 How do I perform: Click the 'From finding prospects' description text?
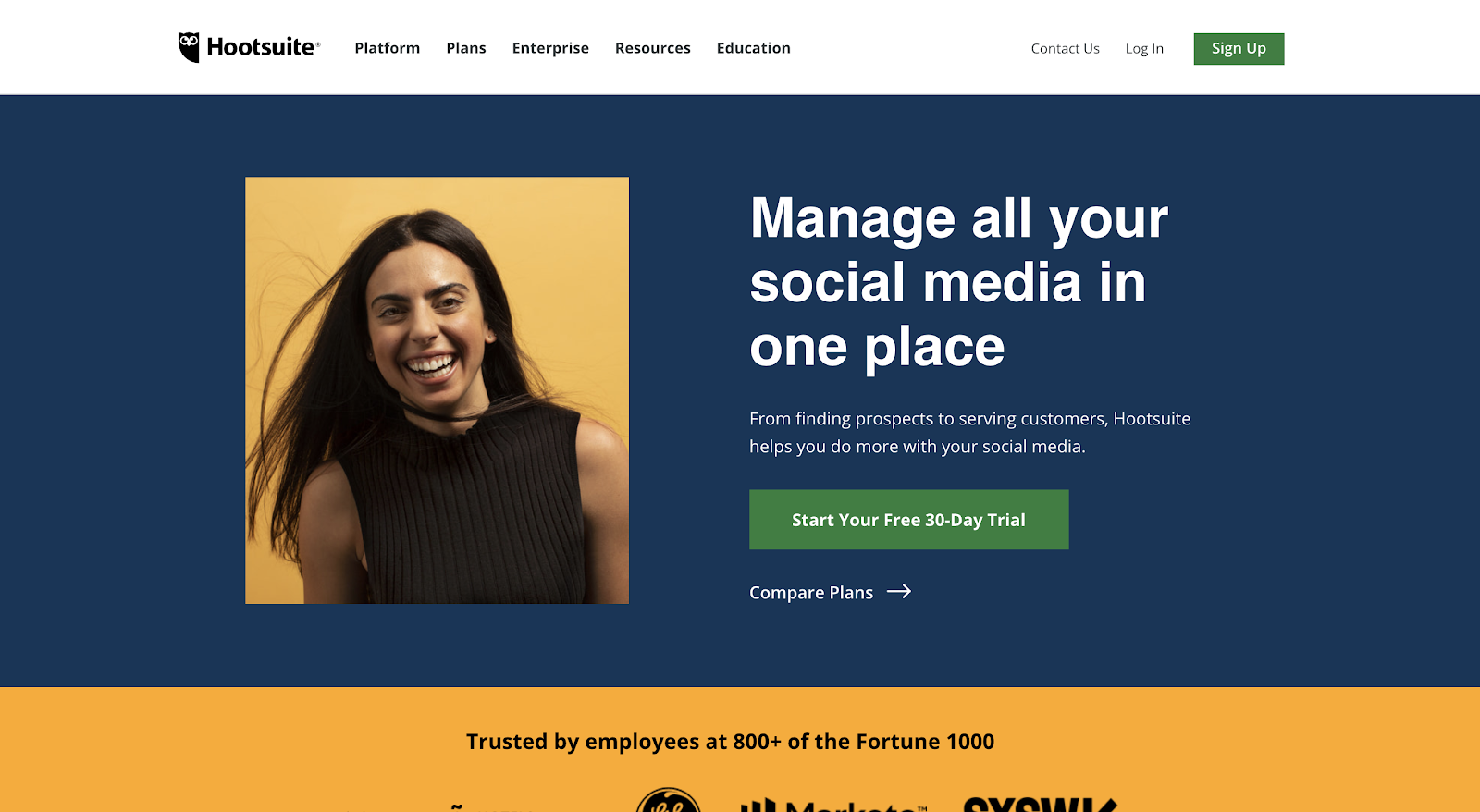[969, 433]
